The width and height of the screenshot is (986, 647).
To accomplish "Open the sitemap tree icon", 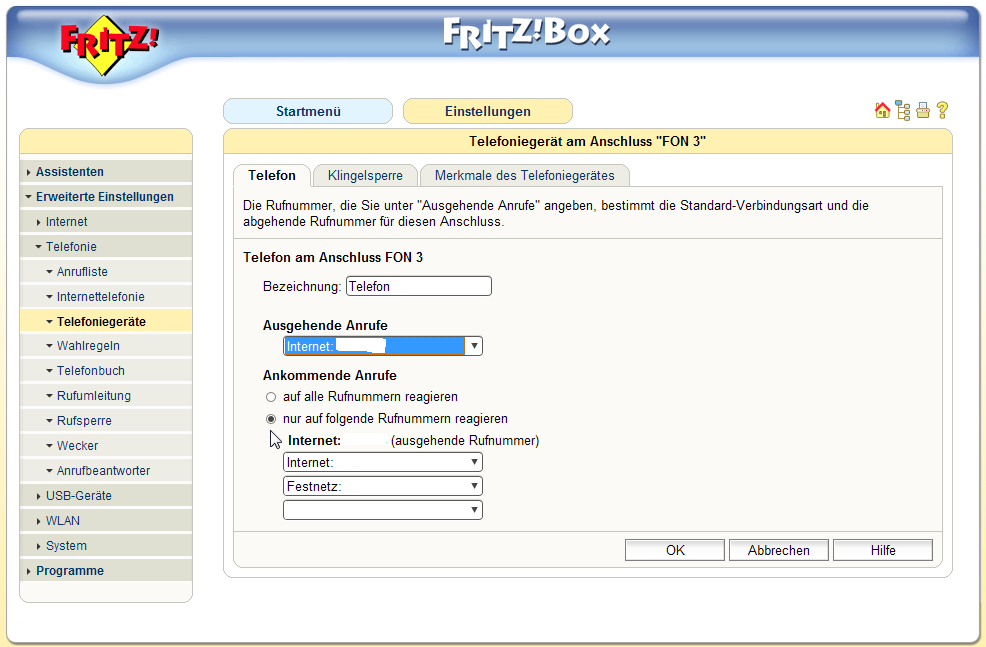I will click(x=902, y=111).
